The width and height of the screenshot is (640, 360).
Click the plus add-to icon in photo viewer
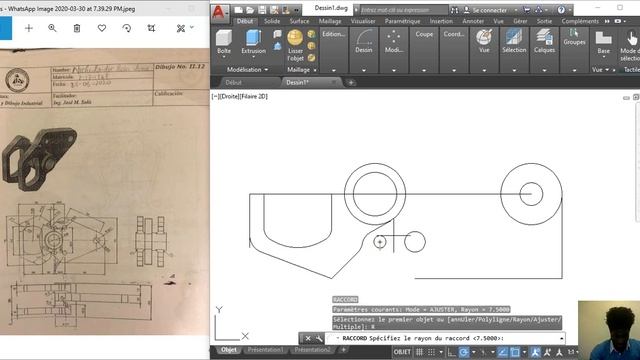click(29, 28)
